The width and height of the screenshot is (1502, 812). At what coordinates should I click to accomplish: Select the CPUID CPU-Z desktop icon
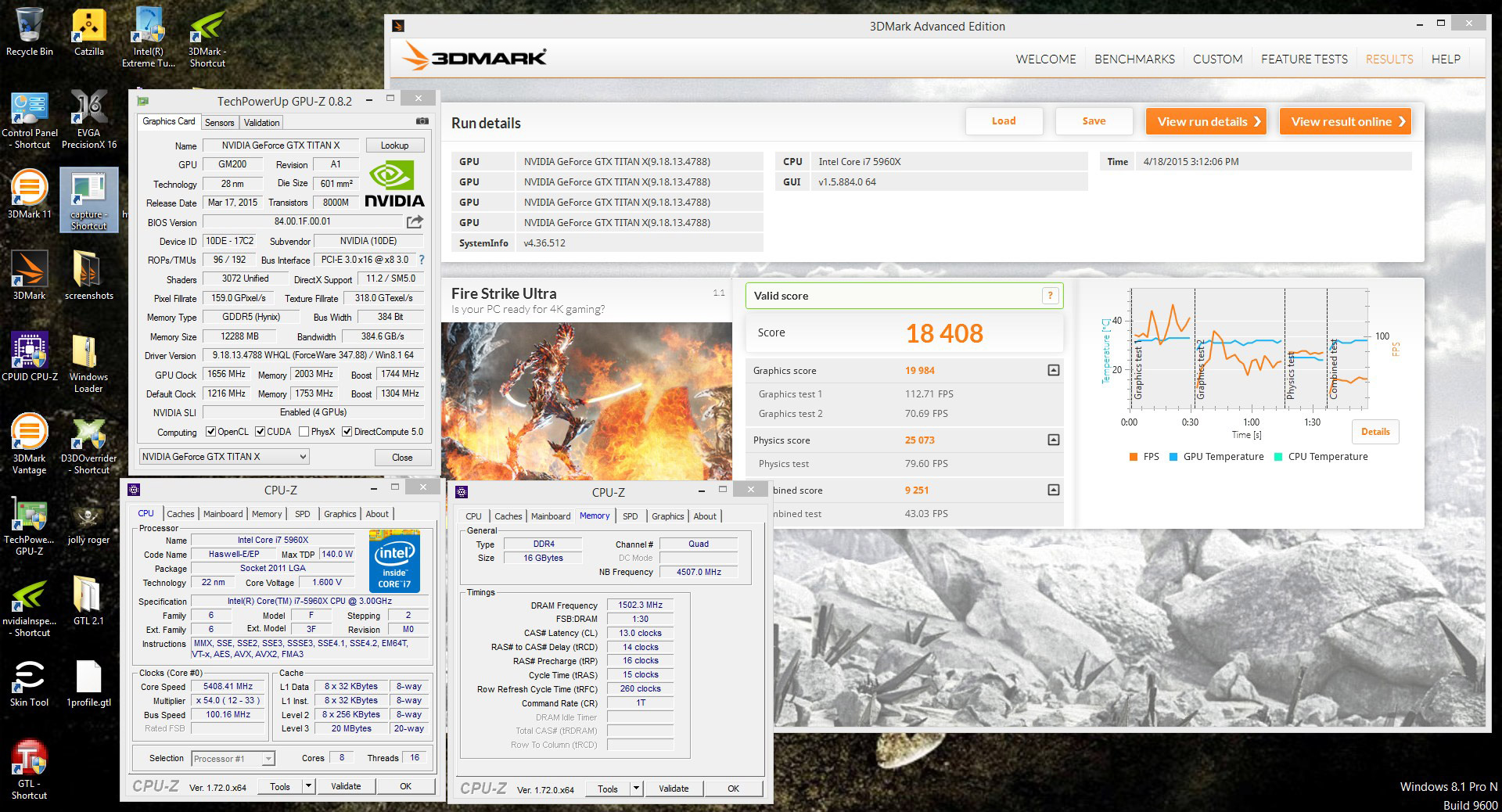30,357
